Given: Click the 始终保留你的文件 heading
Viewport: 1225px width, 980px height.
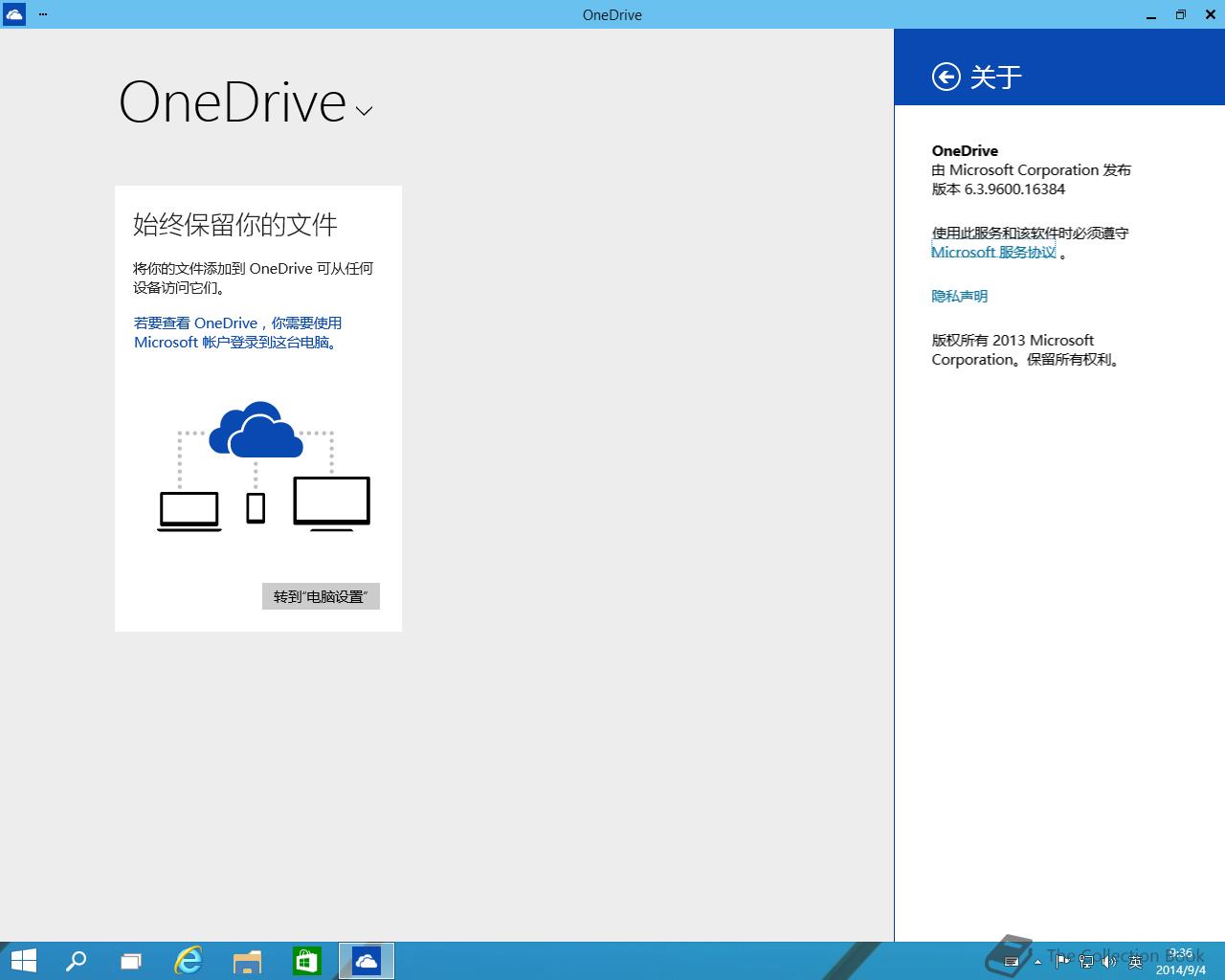Looking at the screenshot, I should pos(235,225).
